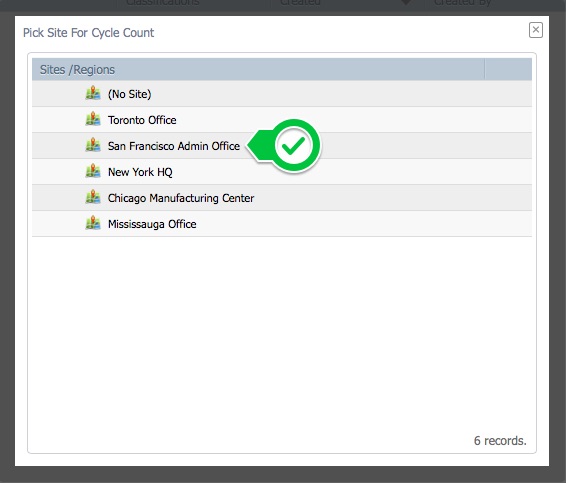Click the San Francisco Admin Office site icon
This screenshot has width=566, height=483.
(93, 145)
